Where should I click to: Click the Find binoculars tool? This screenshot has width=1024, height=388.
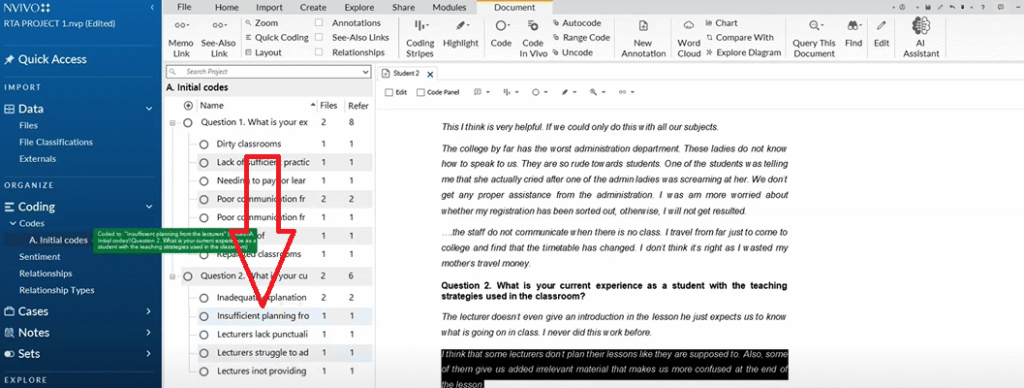pos(853,34)
